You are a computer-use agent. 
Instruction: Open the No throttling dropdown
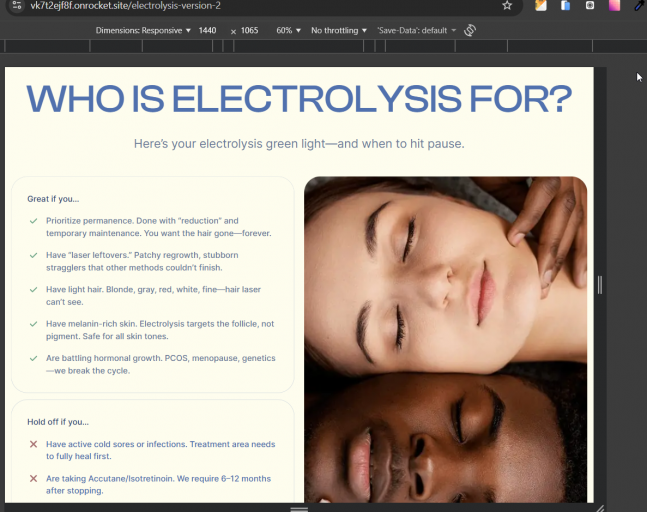tap(339, 31)
